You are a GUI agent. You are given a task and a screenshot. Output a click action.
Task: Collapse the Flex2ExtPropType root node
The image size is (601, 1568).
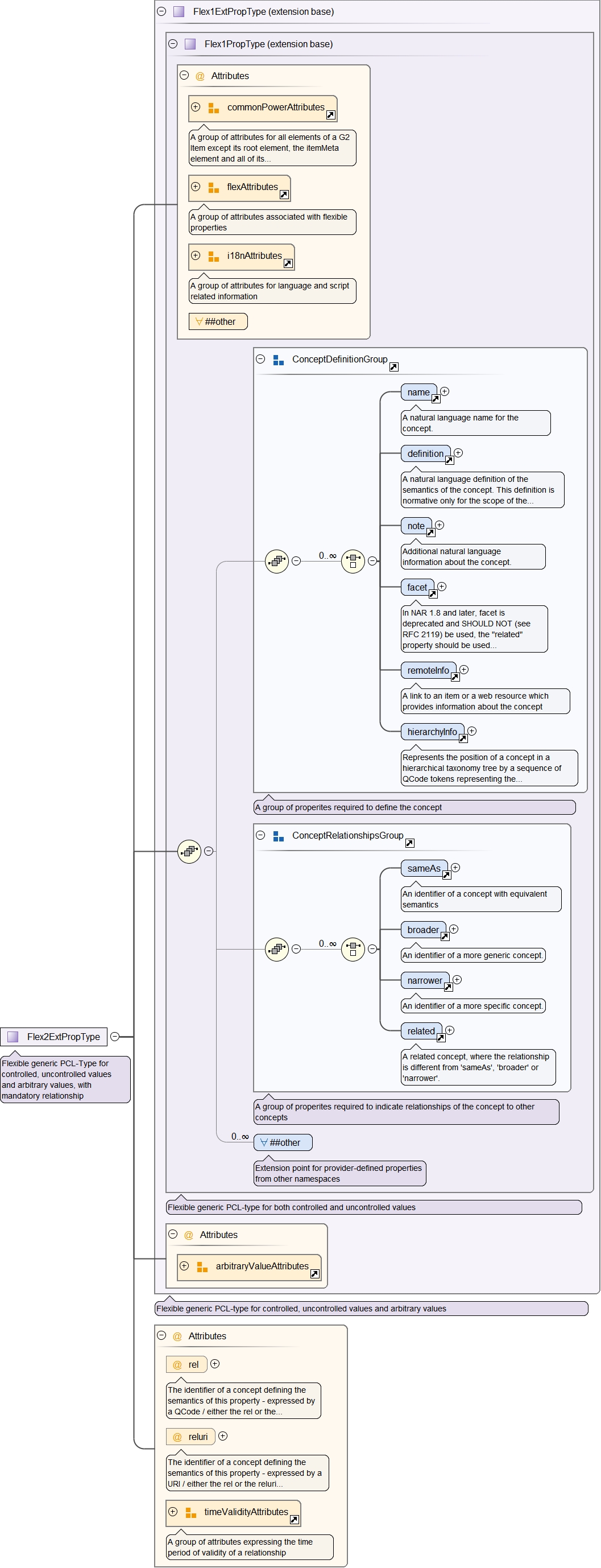(x=115, y=1037)
